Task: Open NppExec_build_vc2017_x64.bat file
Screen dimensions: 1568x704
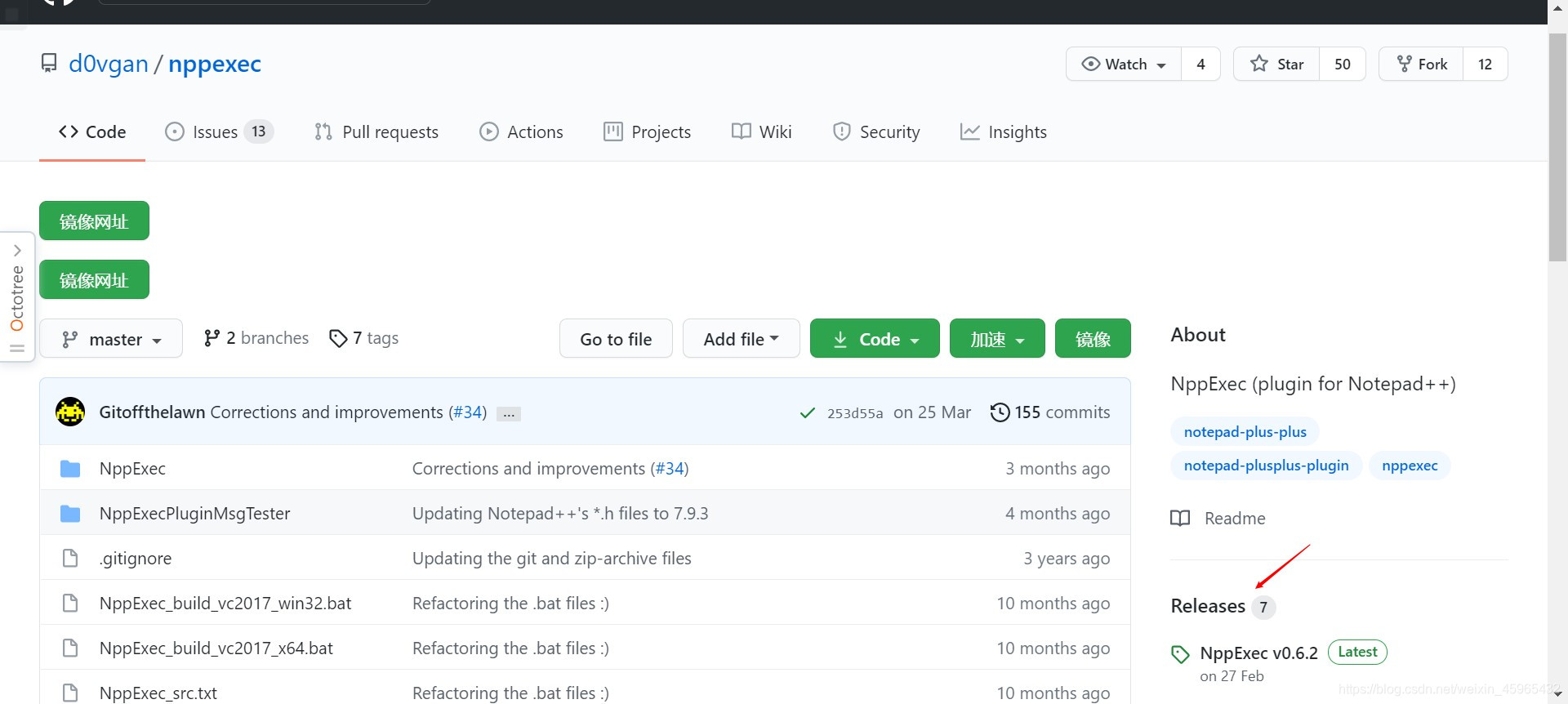Action: coord(216,648)
